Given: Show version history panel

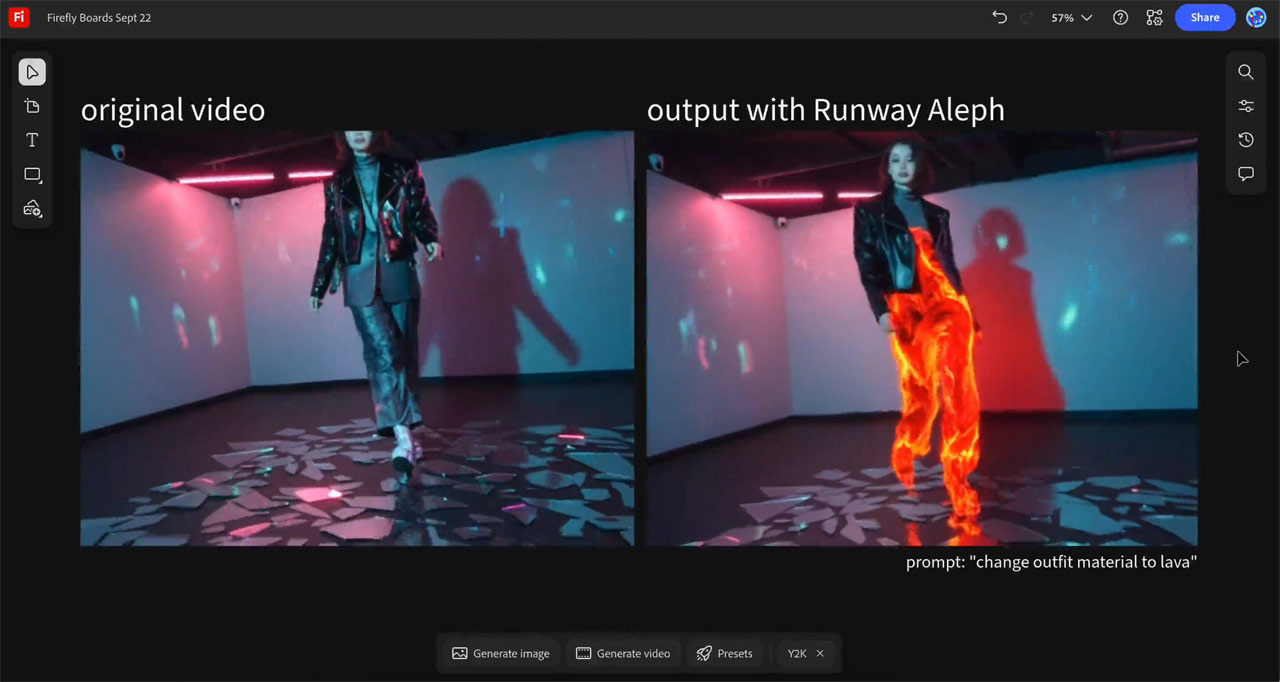Looking at the screenshot, I should [1245, 140].
